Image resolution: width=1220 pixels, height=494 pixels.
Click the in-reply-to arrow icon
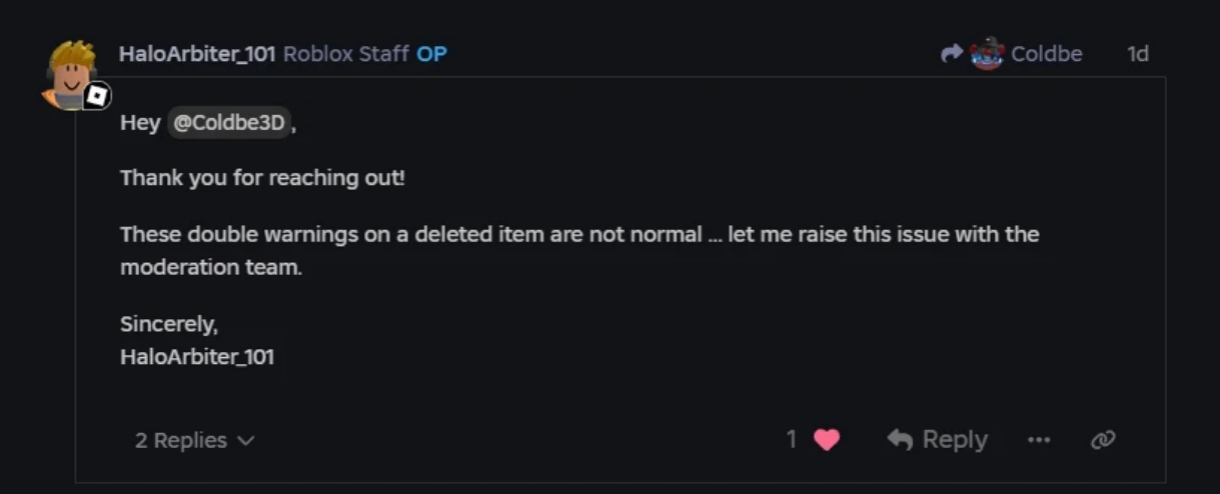[x=952, y=54]
